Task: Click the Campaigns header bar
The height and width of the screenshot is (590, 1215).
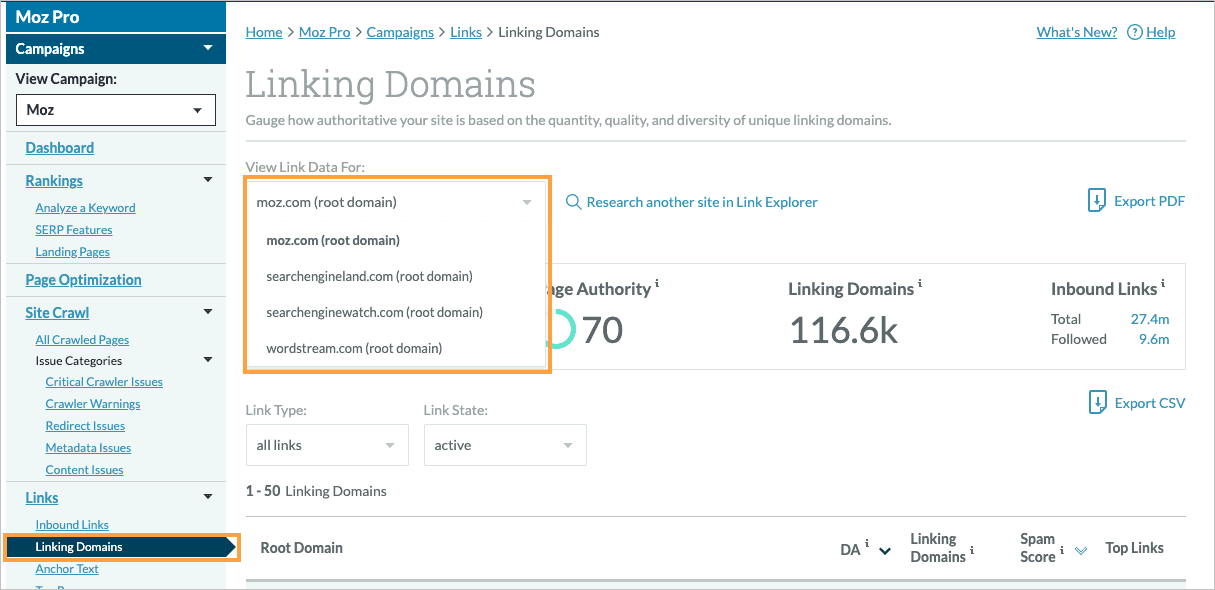Action: tap(115, 48)
